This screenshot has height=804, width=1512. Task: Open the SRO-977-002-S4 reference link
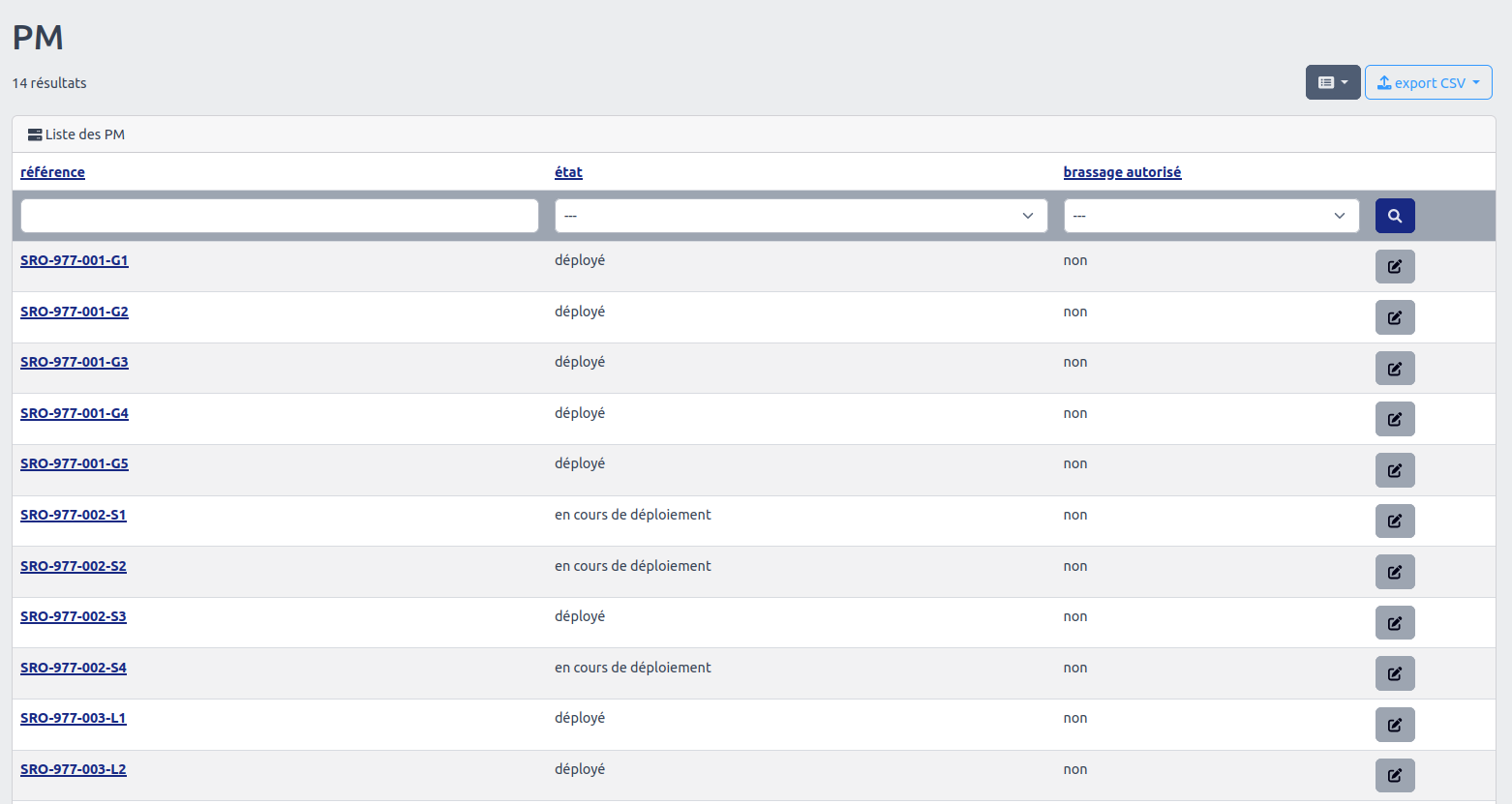pos(74,668)
